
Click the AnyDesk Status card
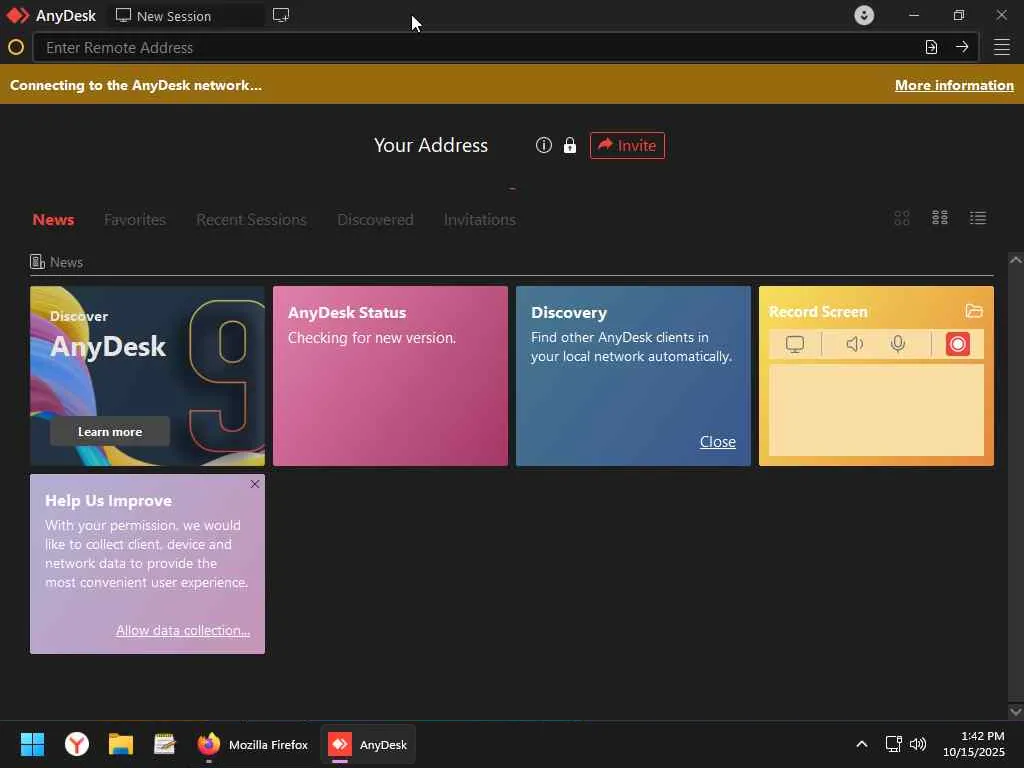click(x=390, y=376)
